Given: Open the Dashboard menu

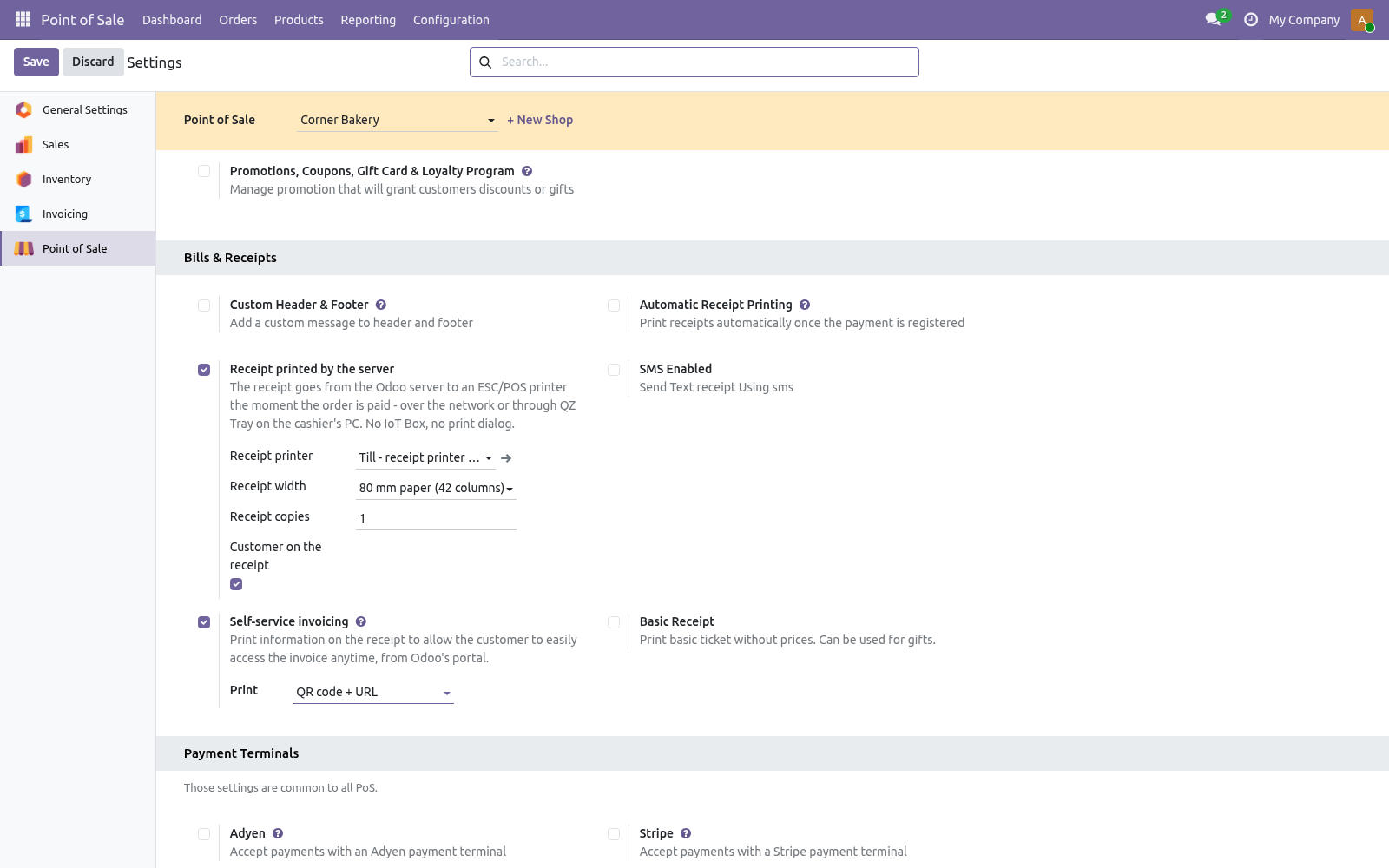Looking at the screenshot, I should coord(172,19).
